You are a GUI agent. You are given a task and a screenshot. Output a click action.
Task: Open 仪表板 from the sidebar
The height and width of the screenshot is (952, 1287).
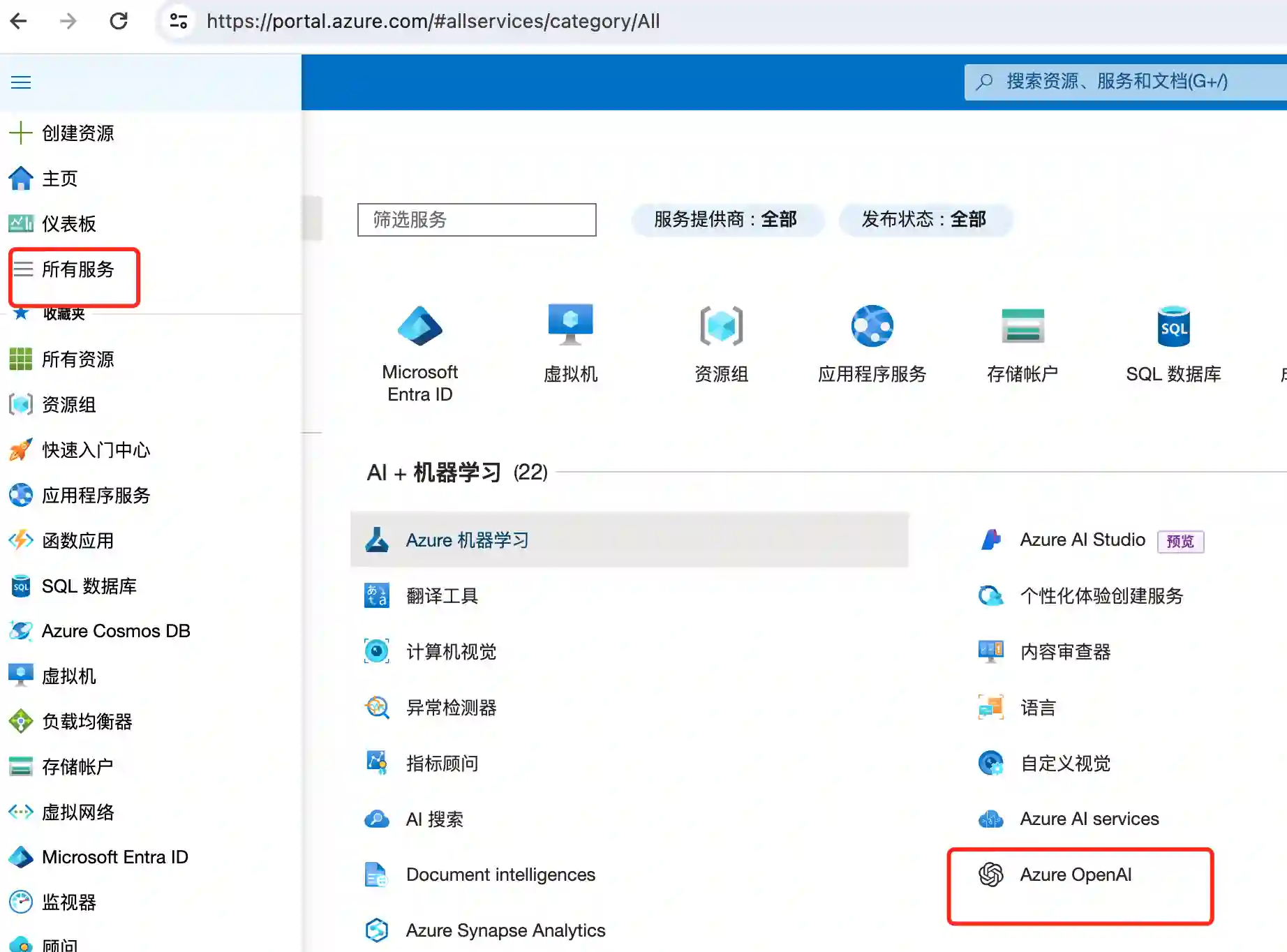[68, 223]
